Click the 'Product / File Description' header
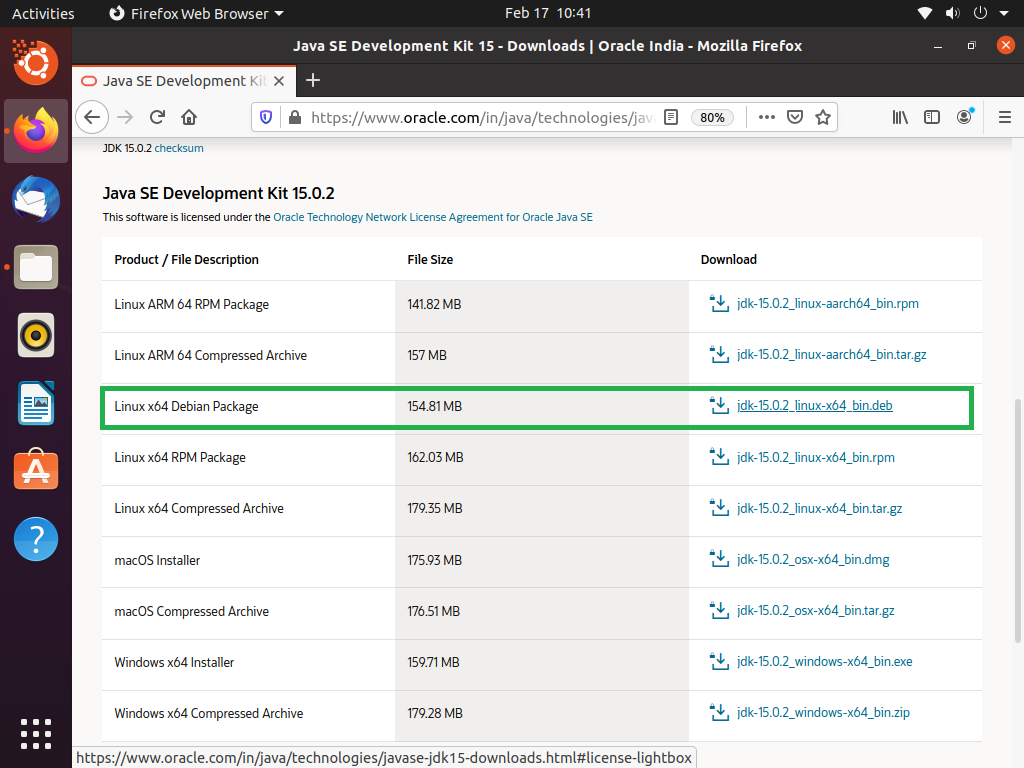Viewport: 1024px width, 768px height. click(x=186, y=259)
